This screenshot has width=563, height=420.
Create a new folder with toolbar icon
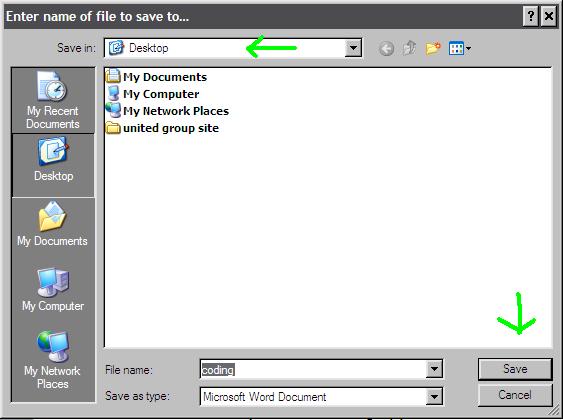433,48
